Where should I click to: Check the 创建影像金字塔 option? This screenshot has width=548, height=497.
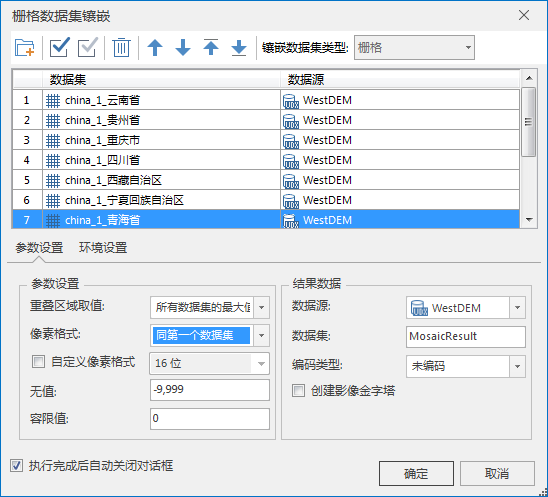click(298, 390)
